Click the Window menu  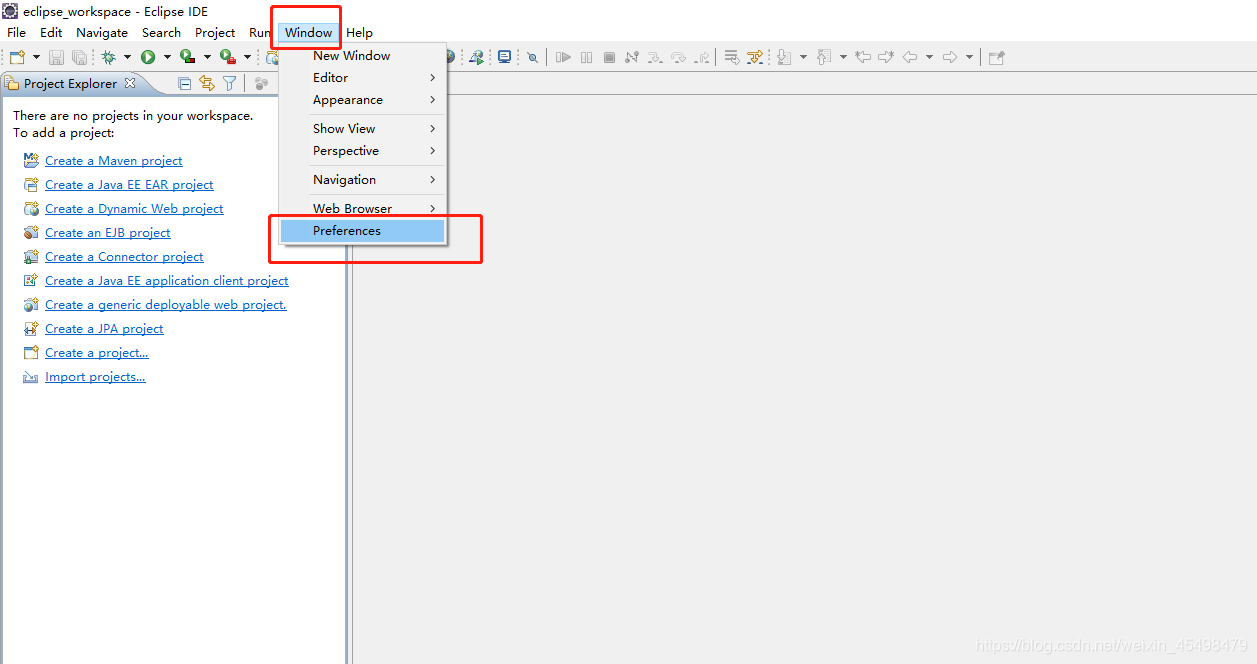(x=308, y=33)
